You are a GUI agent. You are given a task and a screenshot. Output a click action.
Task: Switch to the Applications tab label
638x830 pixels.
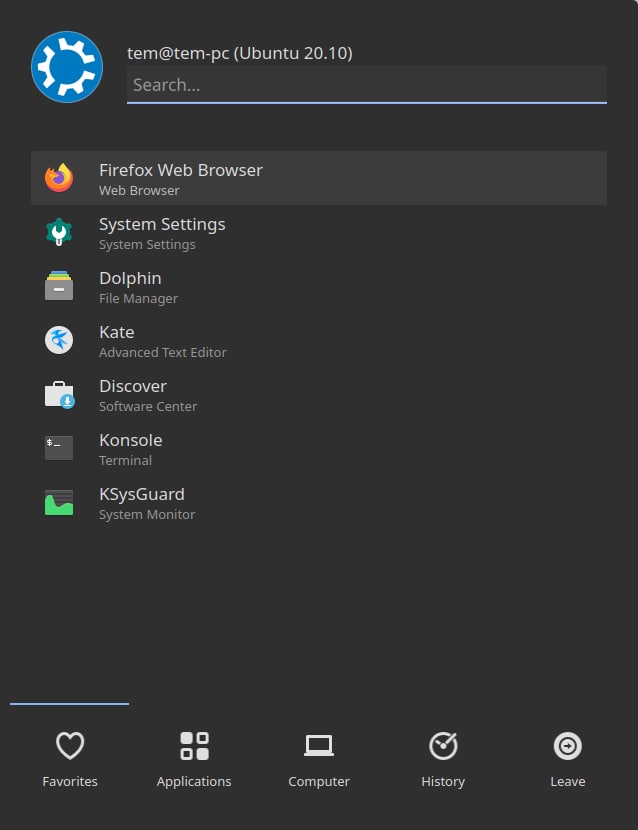click(194, 782)
